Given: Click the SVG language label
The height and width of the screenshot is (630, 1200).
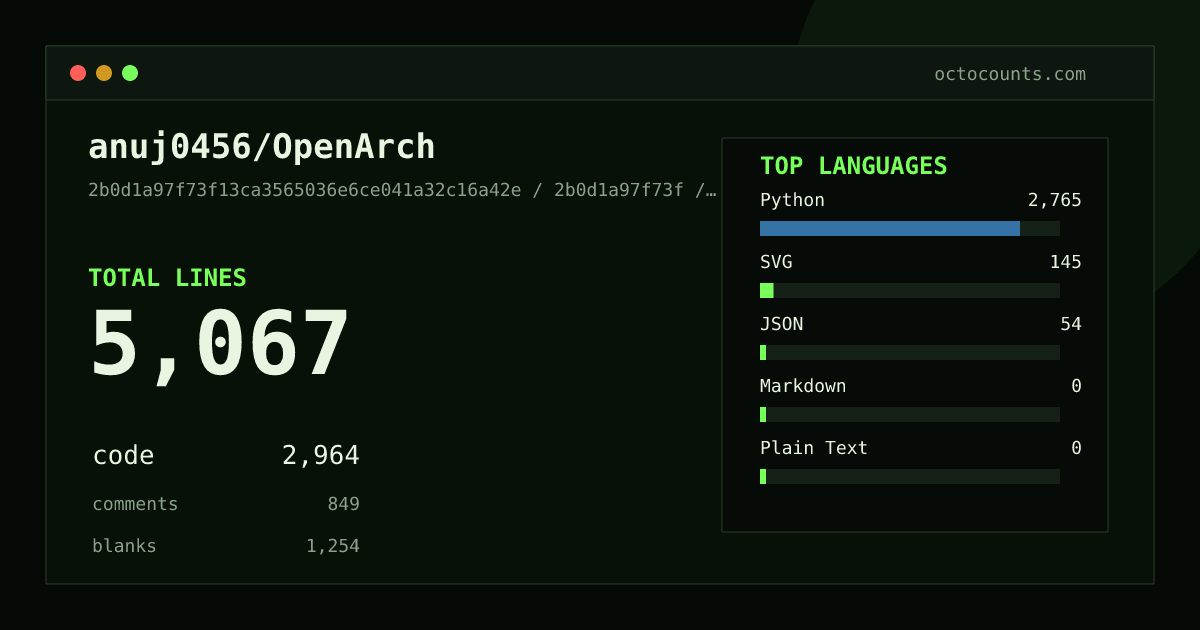Looking at the screenshot, I should 776,262.
